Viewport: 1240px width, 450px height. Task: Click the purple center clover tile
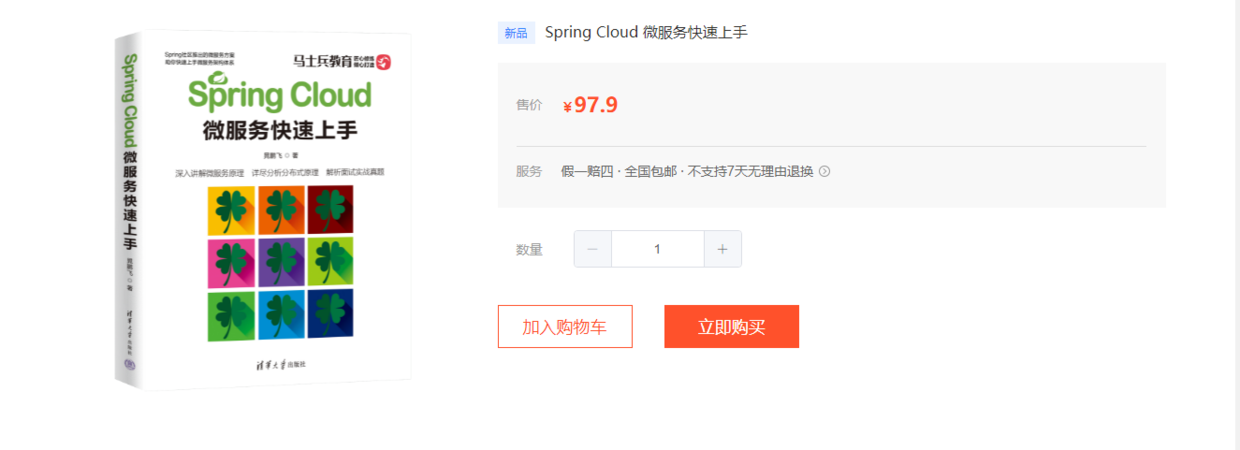coord(281,262)
